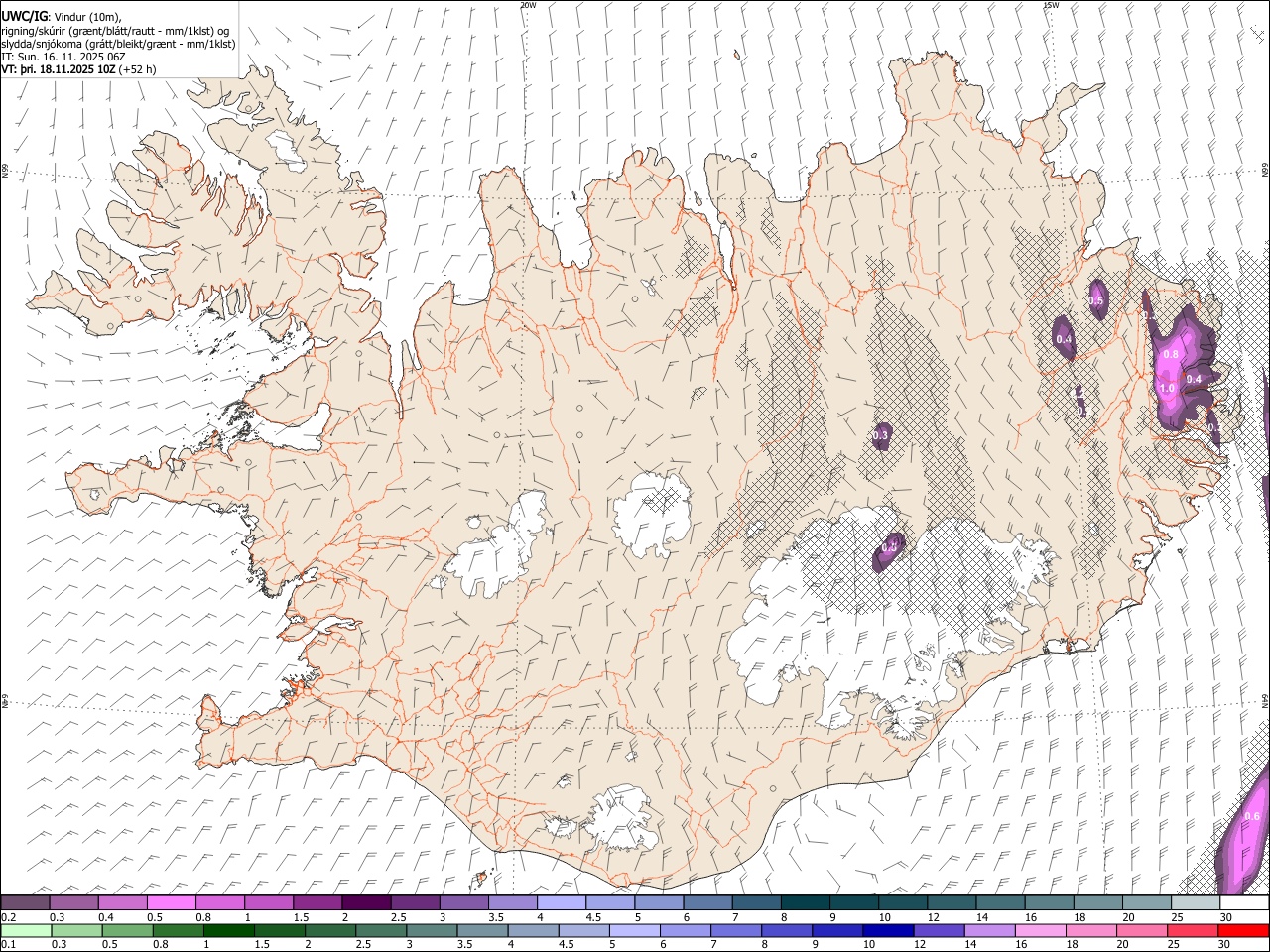Click the pale green 0.1 lower legend swatch
This screenshot has width=1270, height=952.
[x=25, y=930]
